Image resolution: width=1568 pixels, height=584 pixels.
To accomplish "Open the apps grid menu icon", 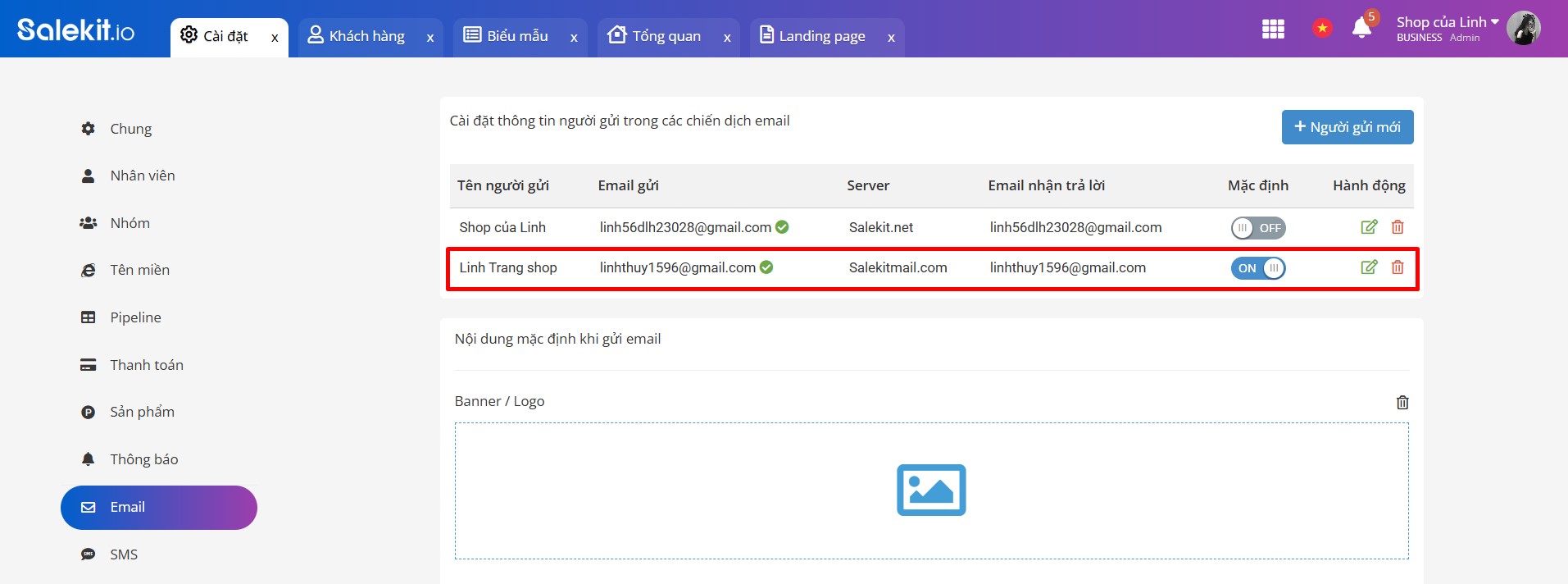I will pos(1273,30).
